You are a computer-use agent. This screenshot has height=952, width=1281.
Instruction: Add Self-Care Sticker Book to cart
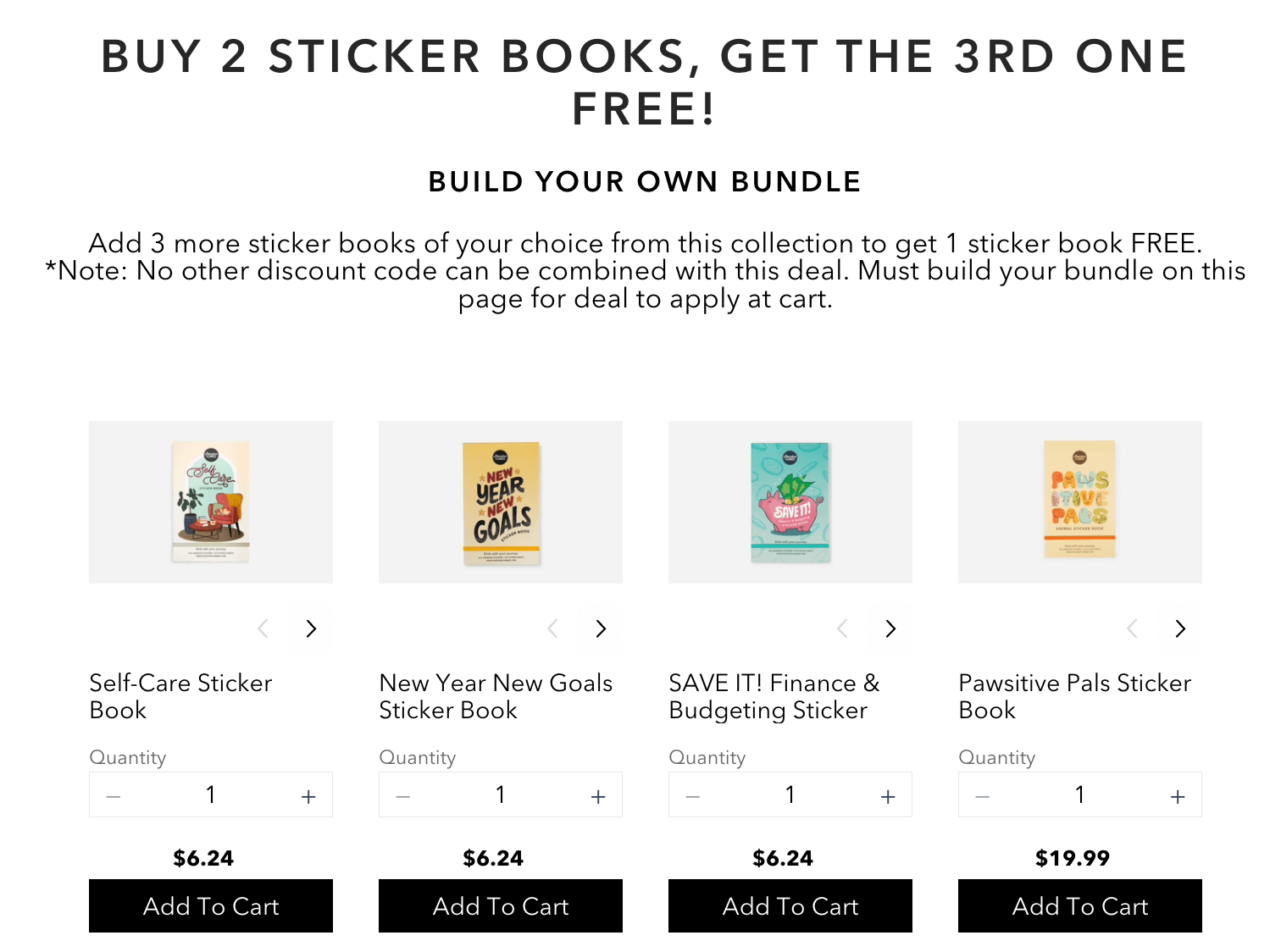(x=210, y=906)
